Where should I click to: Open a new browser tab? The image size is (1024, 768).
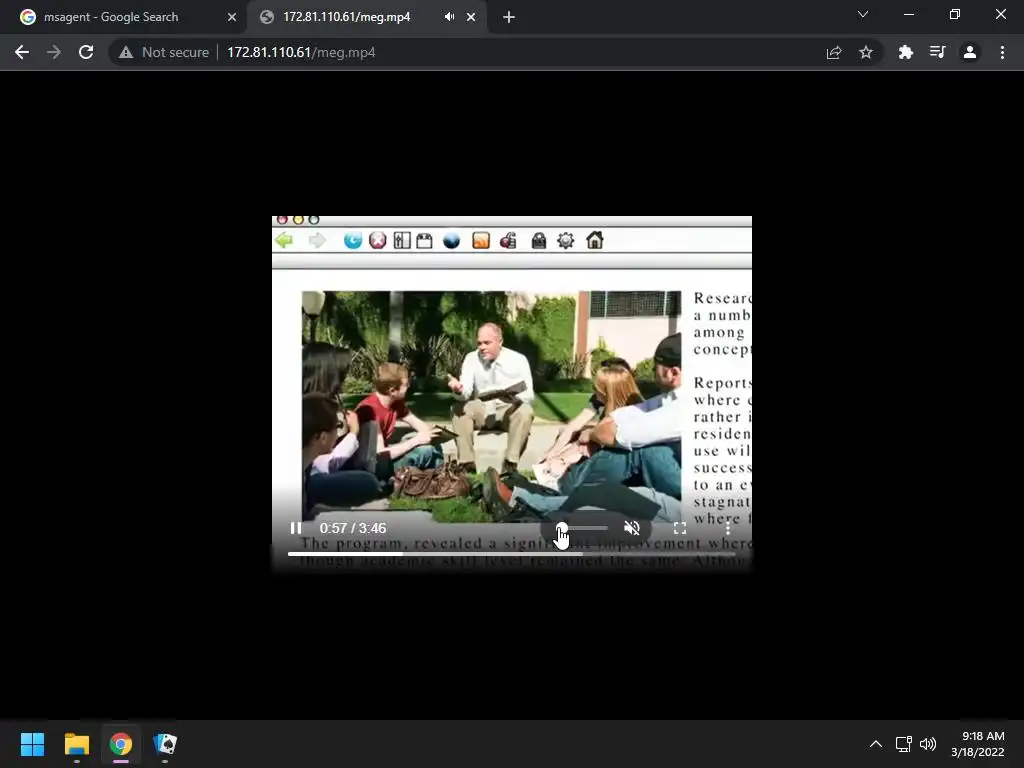point(509,17)
